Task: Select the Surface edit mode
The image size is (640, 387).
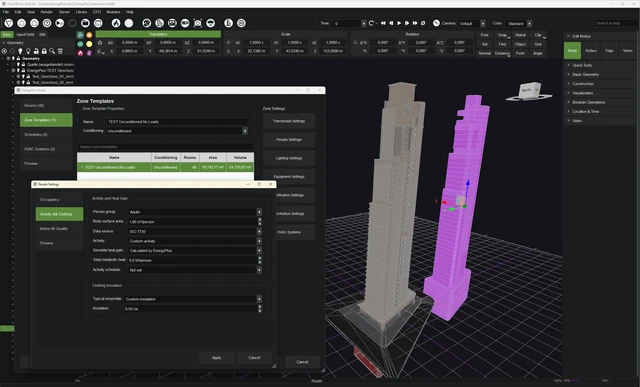Action: click(591, 51)
